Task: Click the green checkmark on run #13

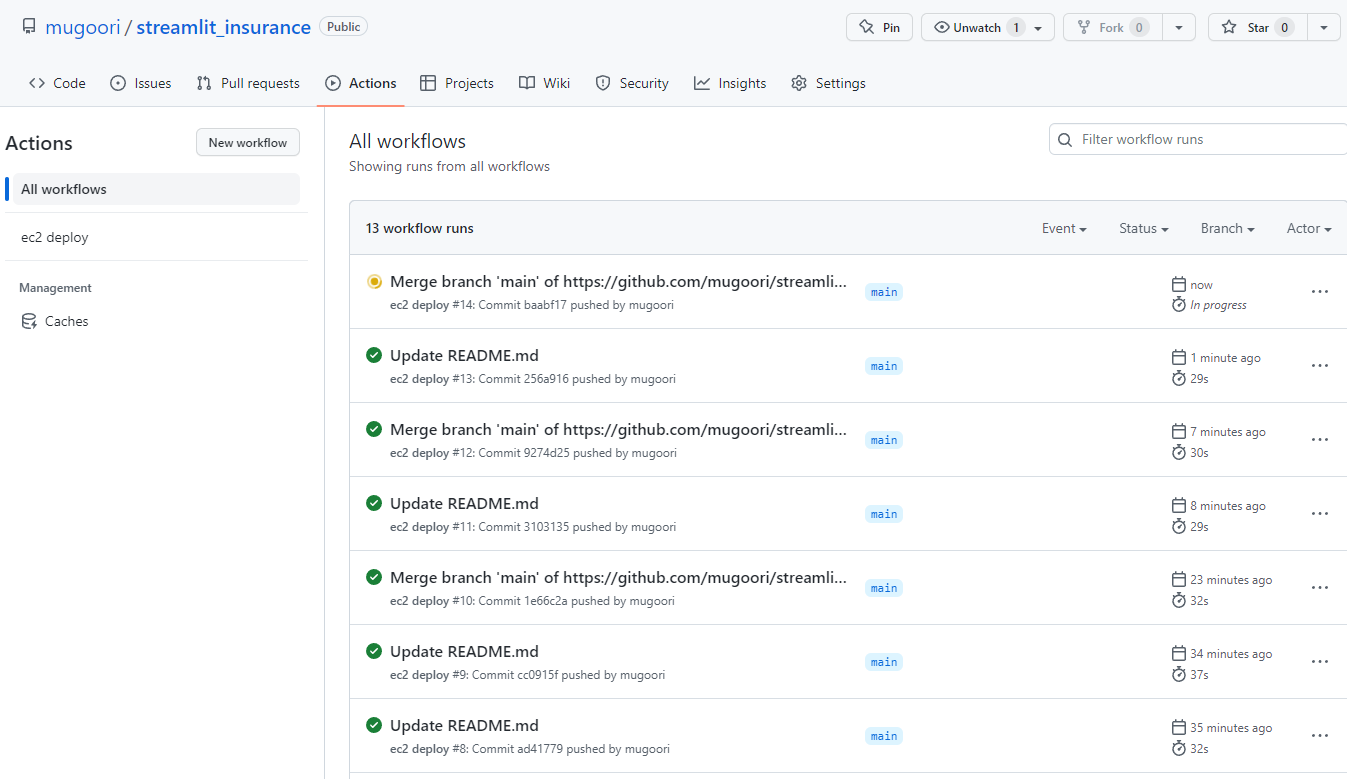Action: pos(374,355)
